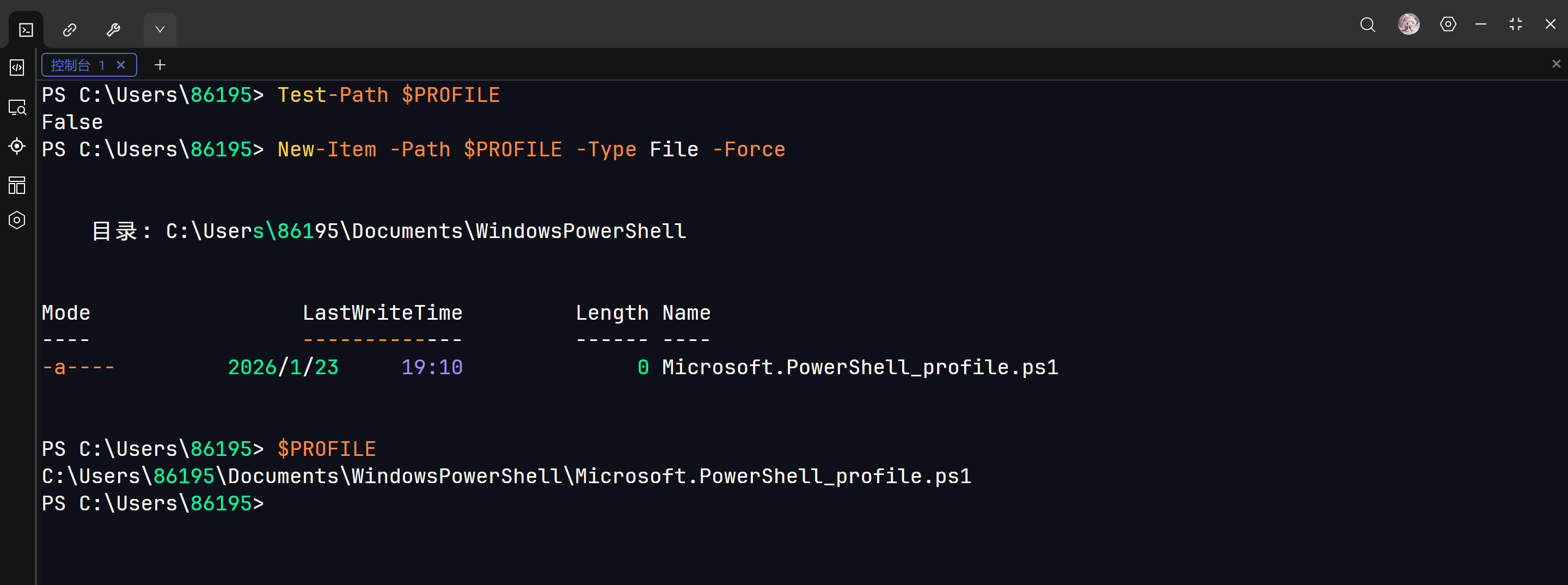Restore window size with shrink icon
This screenshot has height=585, width=1568.
pos(1516,25)
